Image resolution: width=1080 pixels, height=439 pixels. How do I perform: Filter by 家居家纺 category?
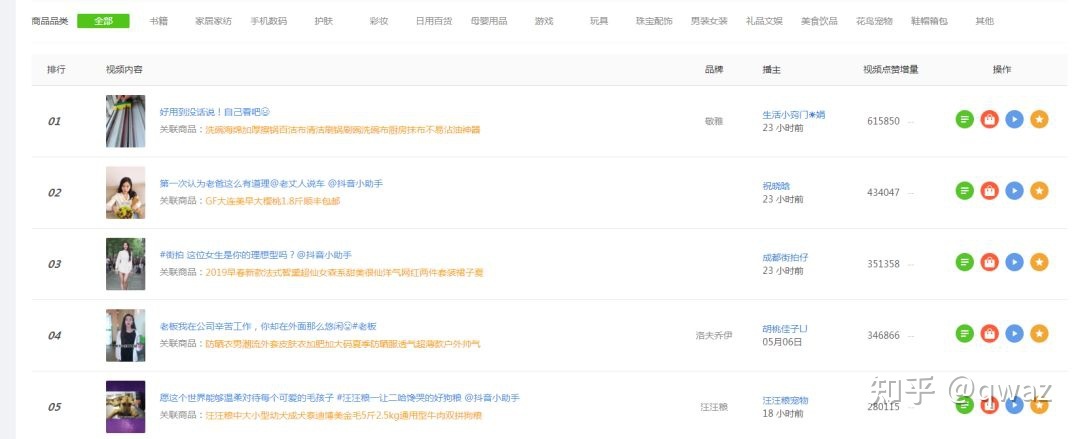214,21
